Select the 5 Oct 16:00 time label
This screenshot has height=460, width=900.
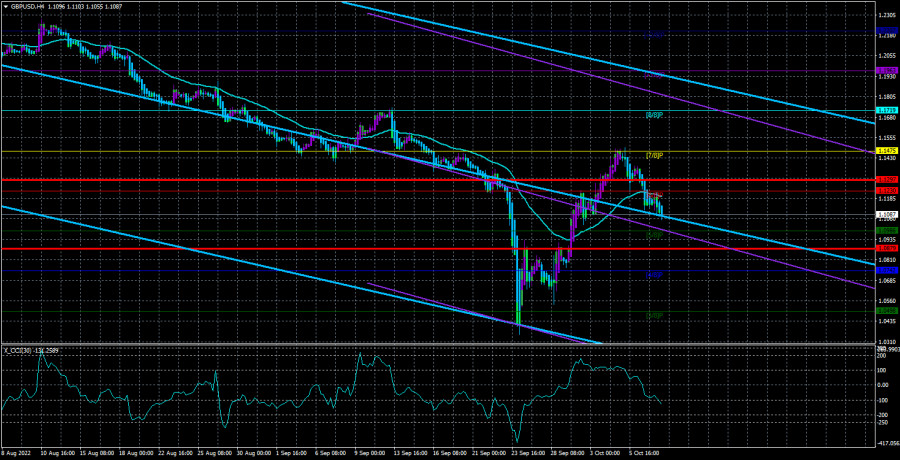(x=642, y=453)
